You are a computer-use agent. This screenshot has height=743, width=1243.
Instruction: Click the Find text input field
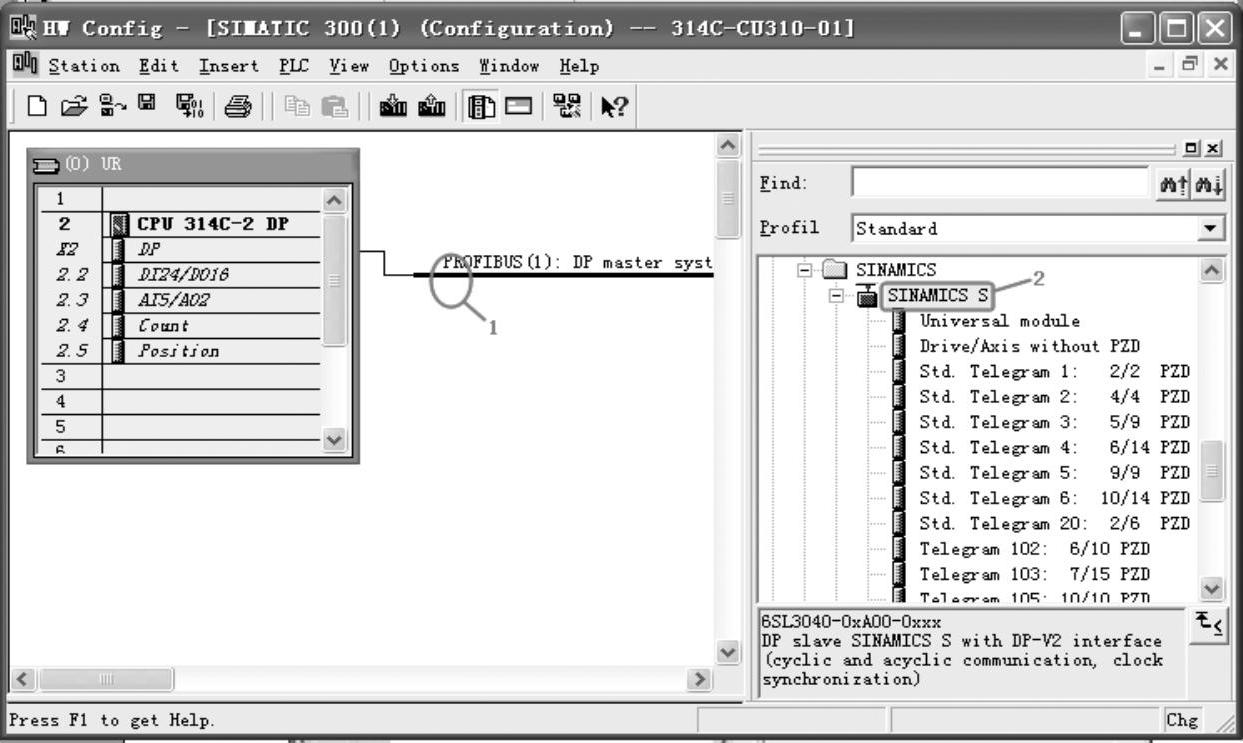pyautogui.click(x=1000, y=183)
